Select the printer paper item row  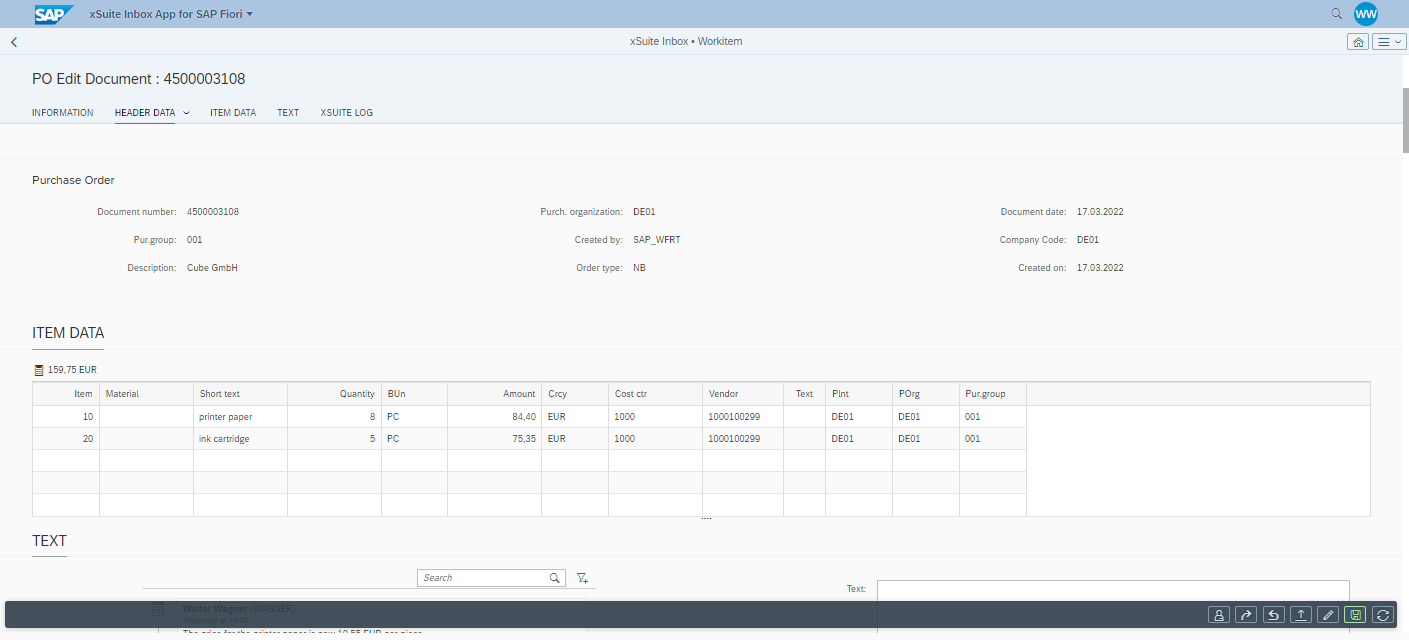click(240, 416)
